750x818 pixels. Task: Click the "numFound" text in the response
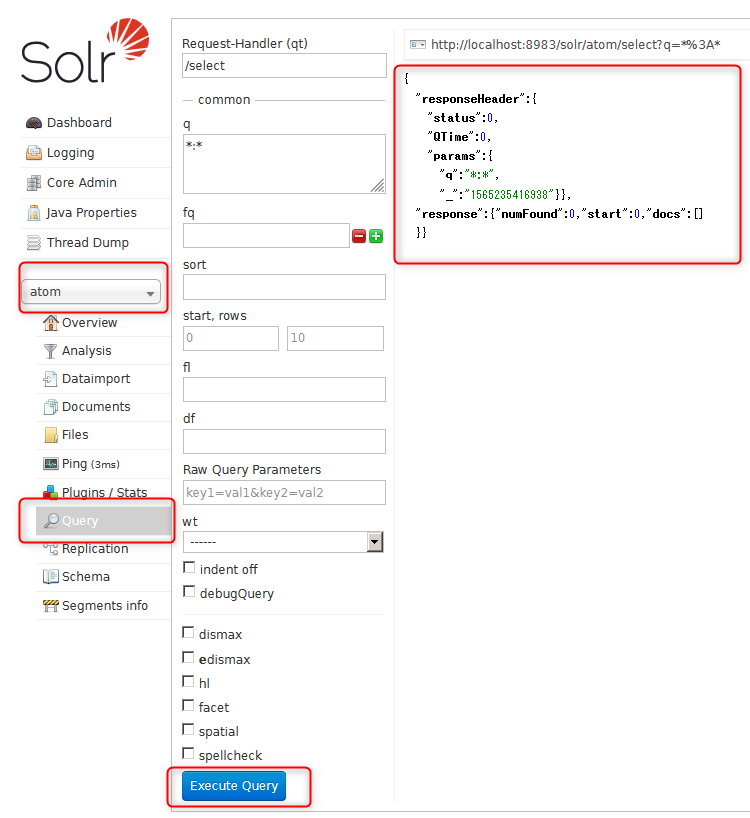click(529, 214)
